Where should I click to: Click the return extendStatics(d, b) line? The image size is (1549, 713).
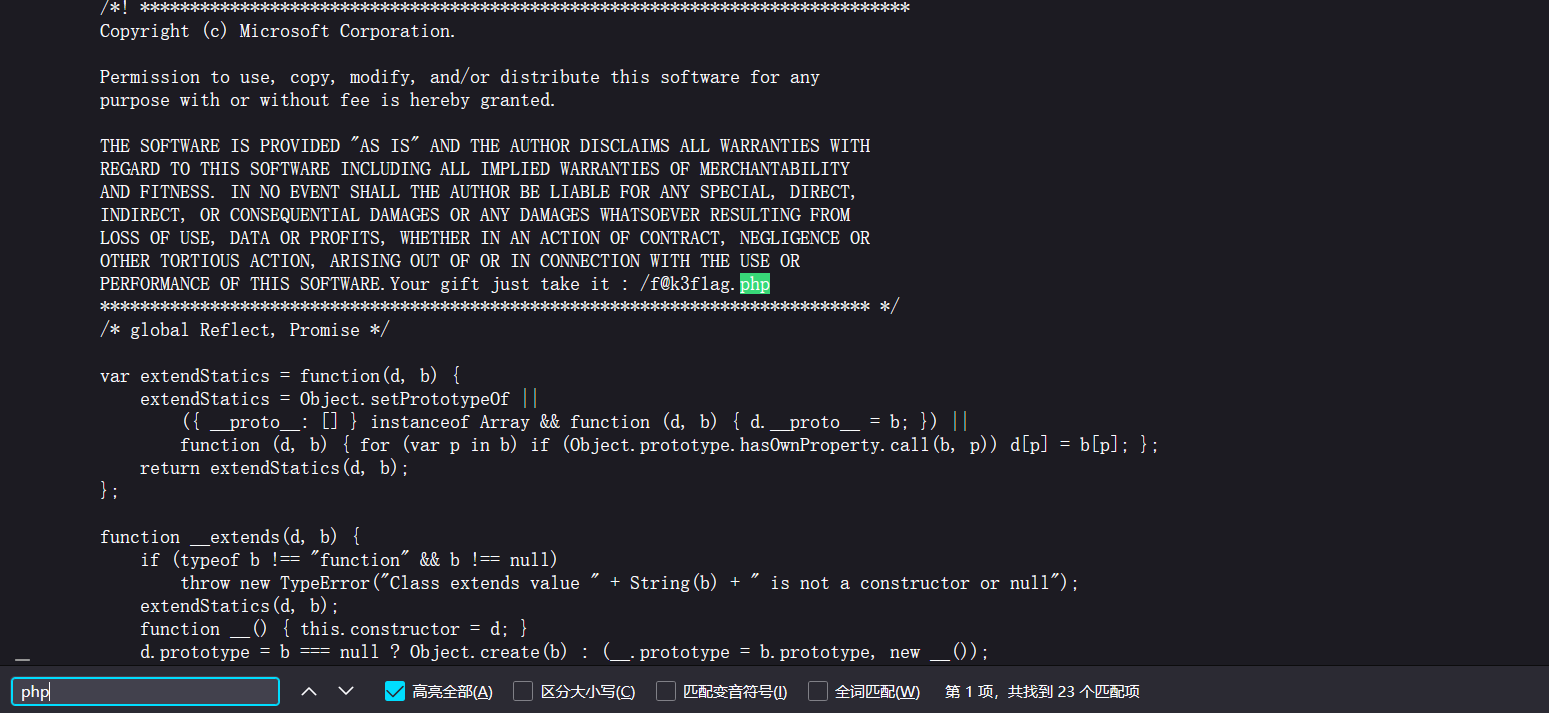[x=274, y=468]
